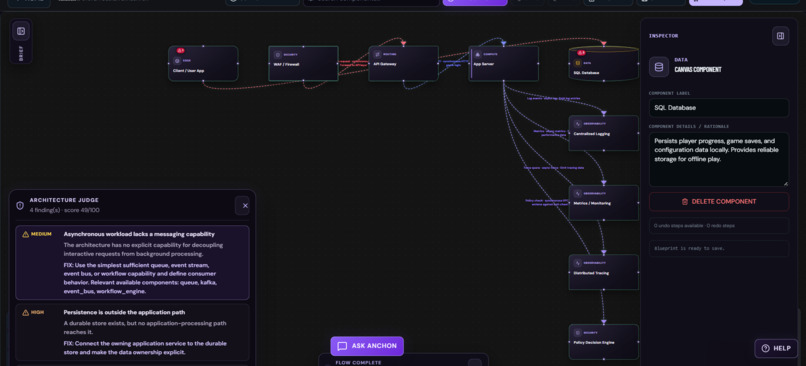The image size is (806, 366).
Task: Select the SQL Database node
Action: coord(603,64)
